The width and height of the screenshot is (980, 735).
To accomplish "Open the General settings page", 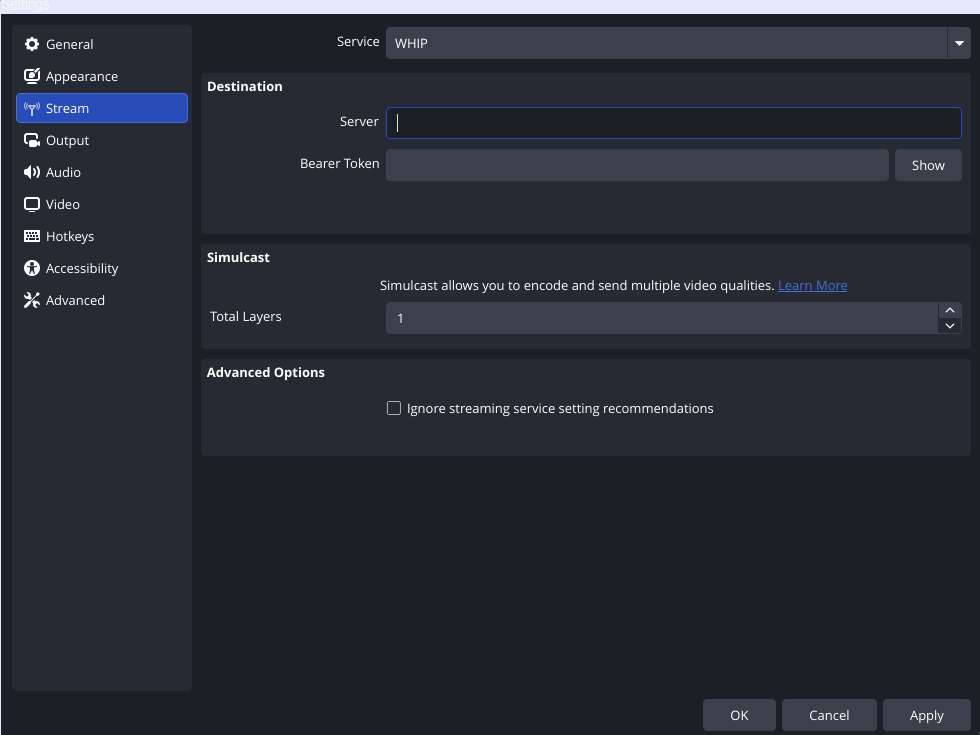I will [102, 44].
